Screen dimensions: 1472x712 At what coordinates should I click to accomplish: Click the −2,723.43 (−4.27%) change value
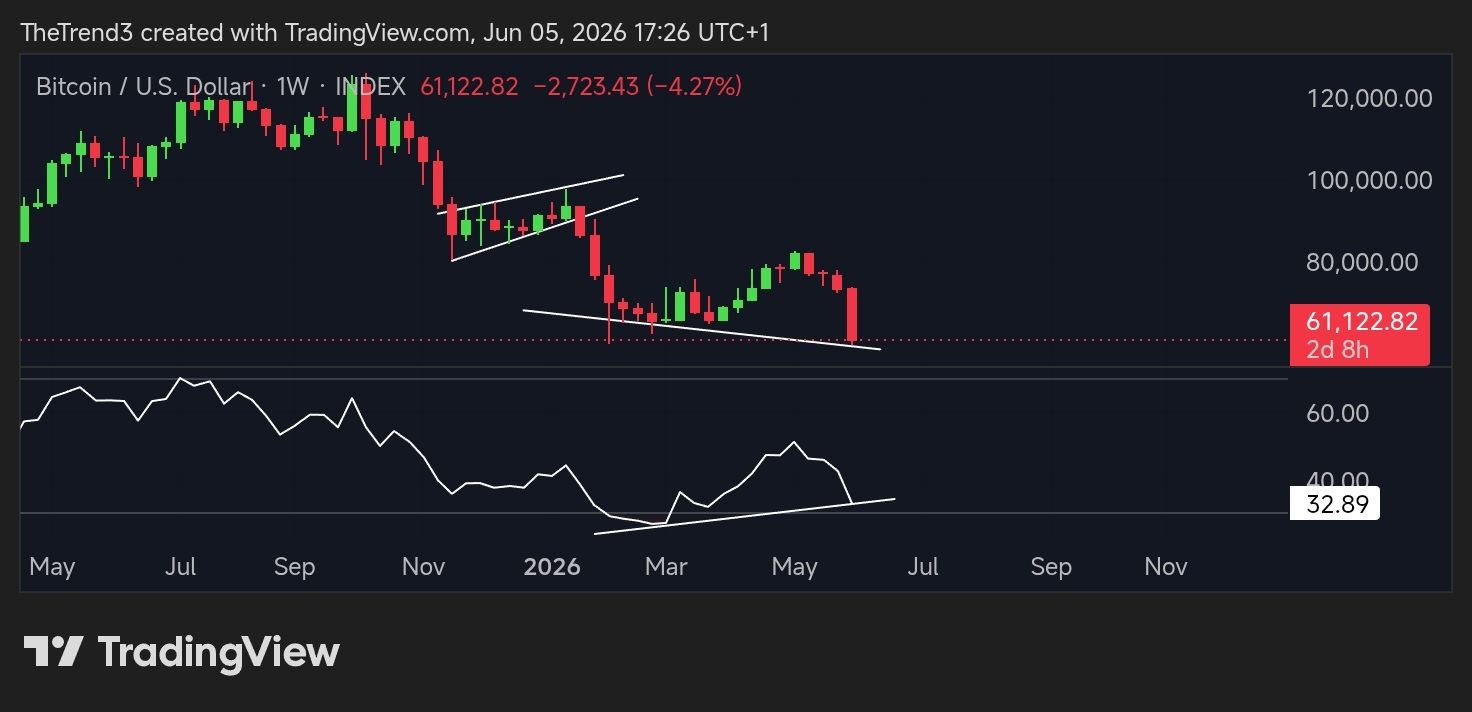point(638,87)
